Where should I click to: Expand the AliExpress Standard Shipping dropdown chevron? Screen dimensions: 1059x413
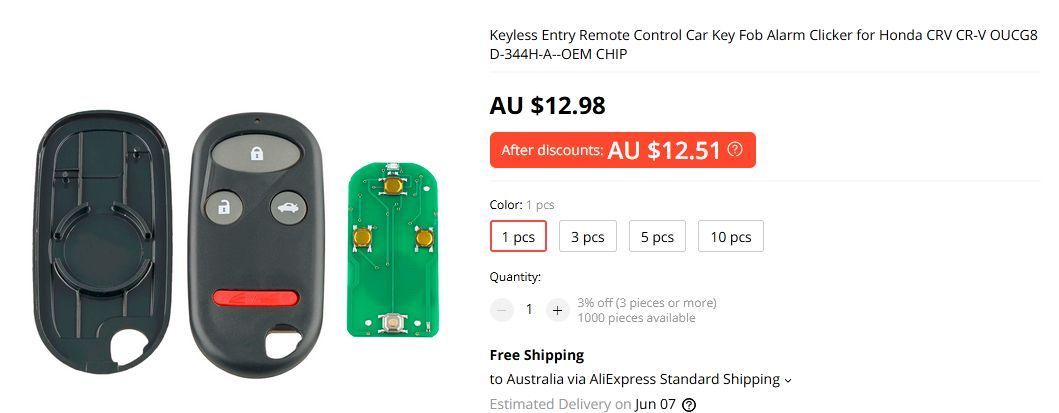(x=787, y=381)
